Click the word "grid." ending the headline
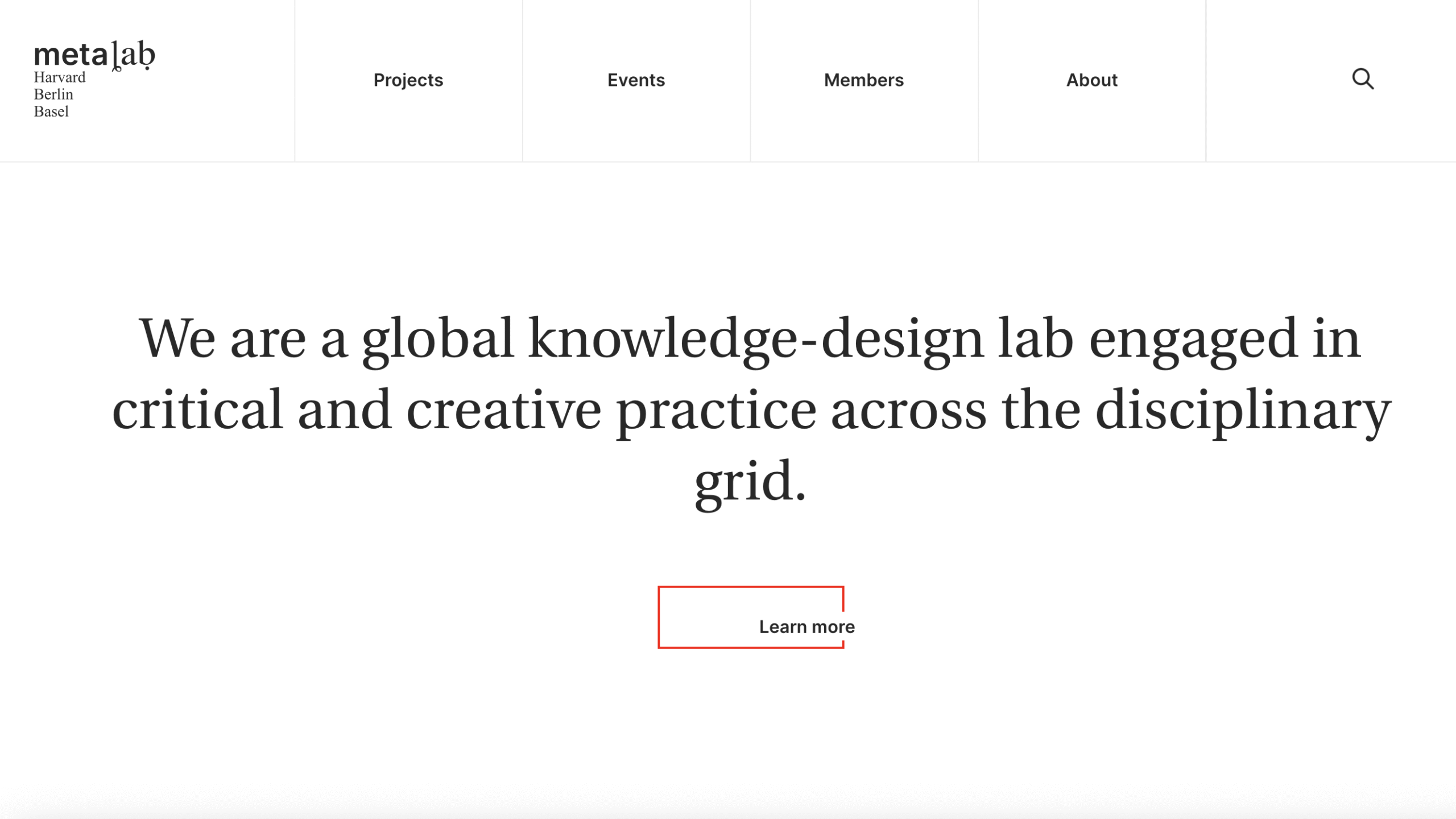Viewport: 1456px width, 819px height. [750, 482]
